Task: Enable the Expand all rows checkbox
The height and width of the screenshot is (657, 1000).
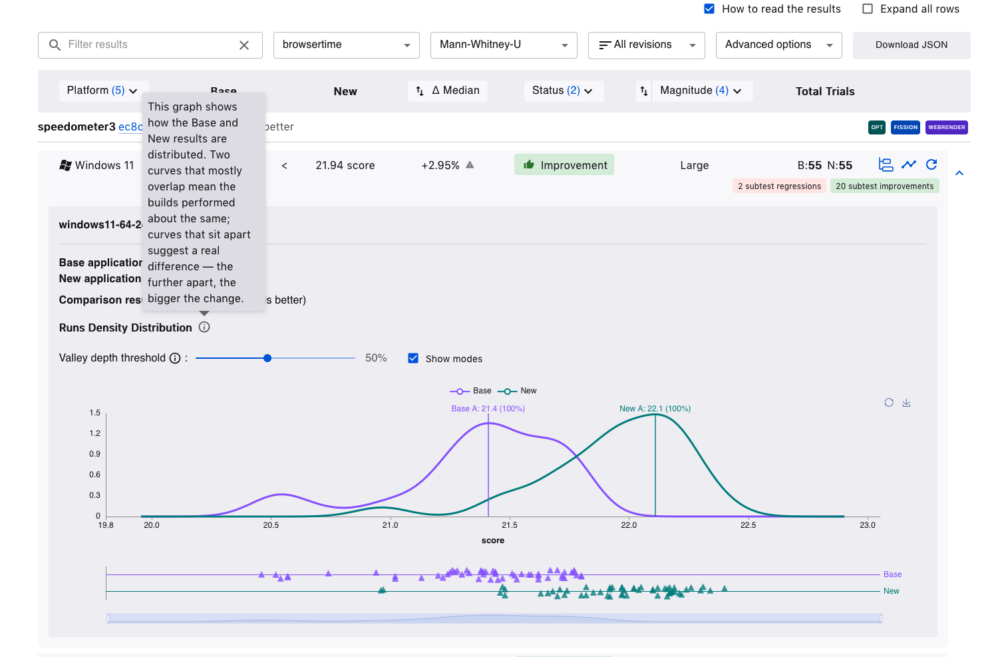Action: tap(867, 9)
